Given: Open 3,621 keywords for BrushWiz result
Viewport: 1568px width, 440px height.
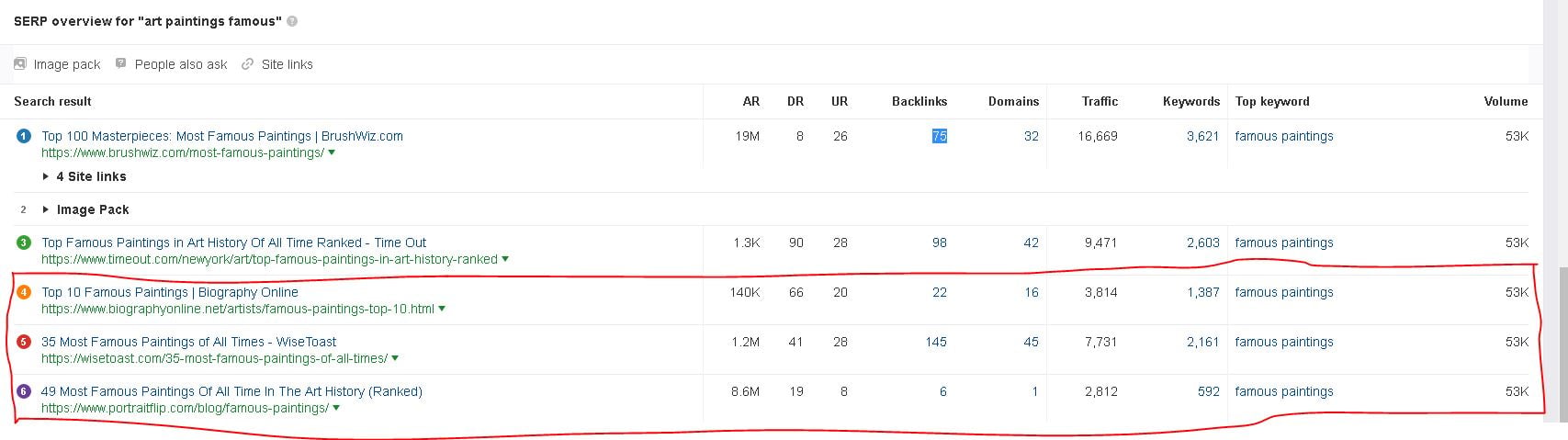Looking at the screenshot, I should (x=1202, y=136).
